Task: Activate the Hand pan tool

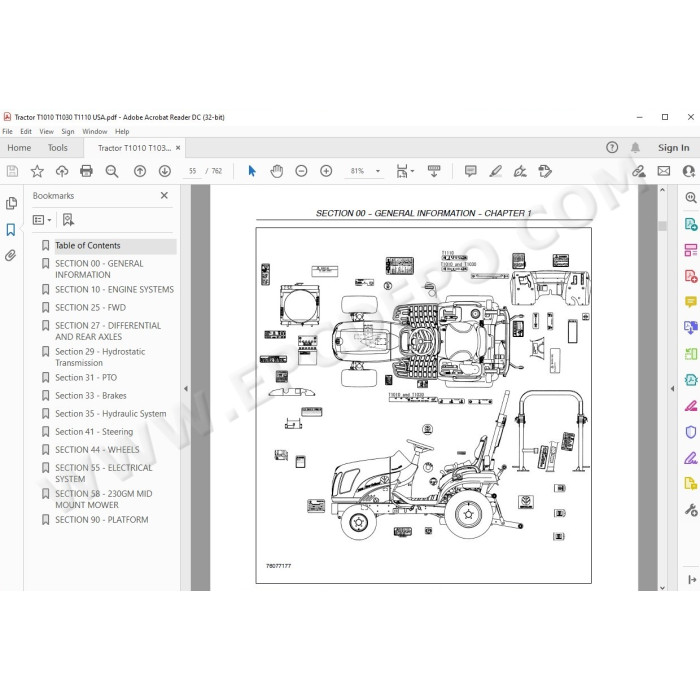Action: 277,171
